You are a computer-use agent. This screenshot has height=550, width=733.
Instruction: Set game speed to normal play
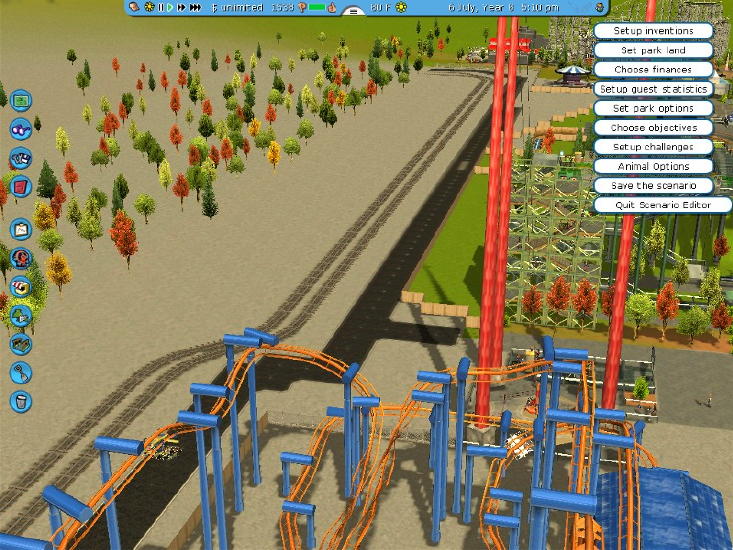click(170, 7)
